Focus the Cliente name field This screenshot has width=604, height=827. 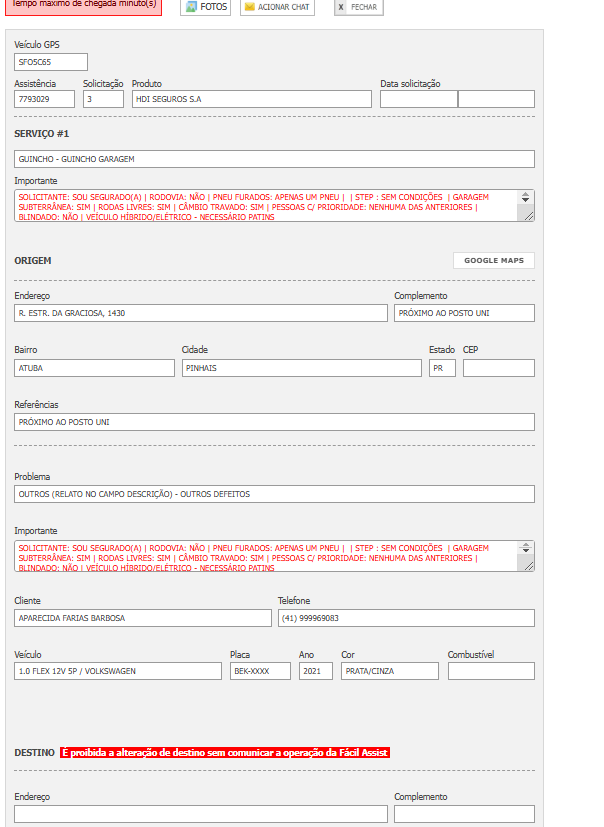tap(142, 618)
